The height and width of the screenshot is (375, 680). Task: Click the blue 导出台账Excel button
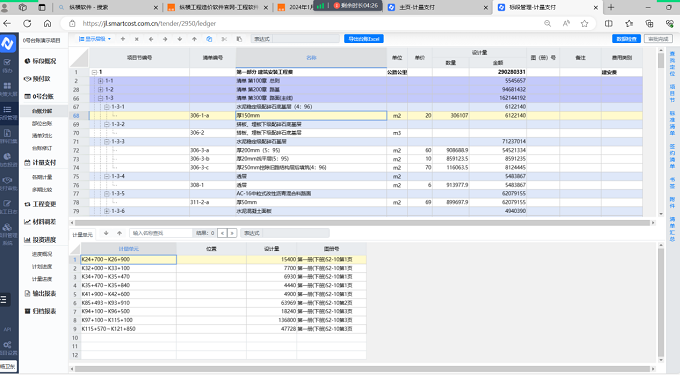(364, 39)
